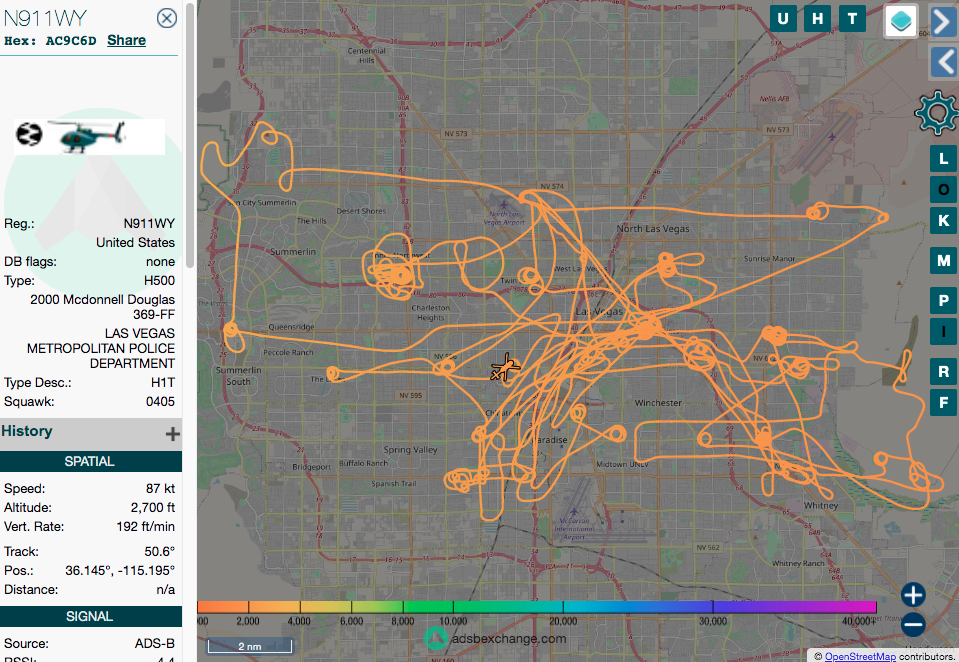Toggle the I map option button

point(944,332)
